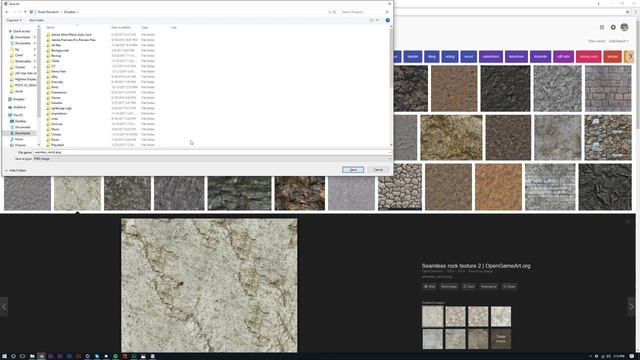The height and width of the screenshot is (360, 640).
Task: Click Save button in the Save As dialog
Action: point(353,170)
